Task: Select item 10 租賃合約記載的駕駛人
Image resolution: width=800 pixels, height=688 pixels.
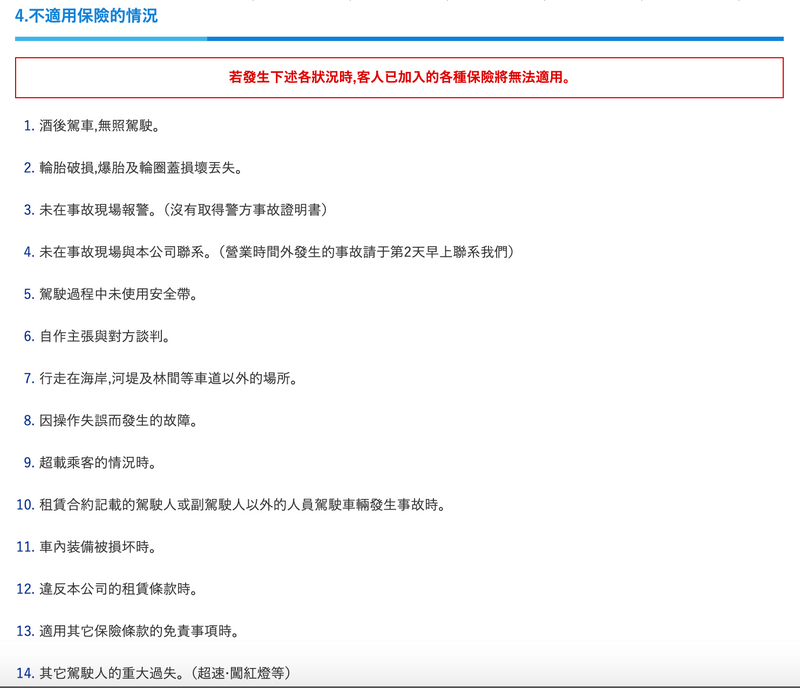Action: click(x=243, y=505)
